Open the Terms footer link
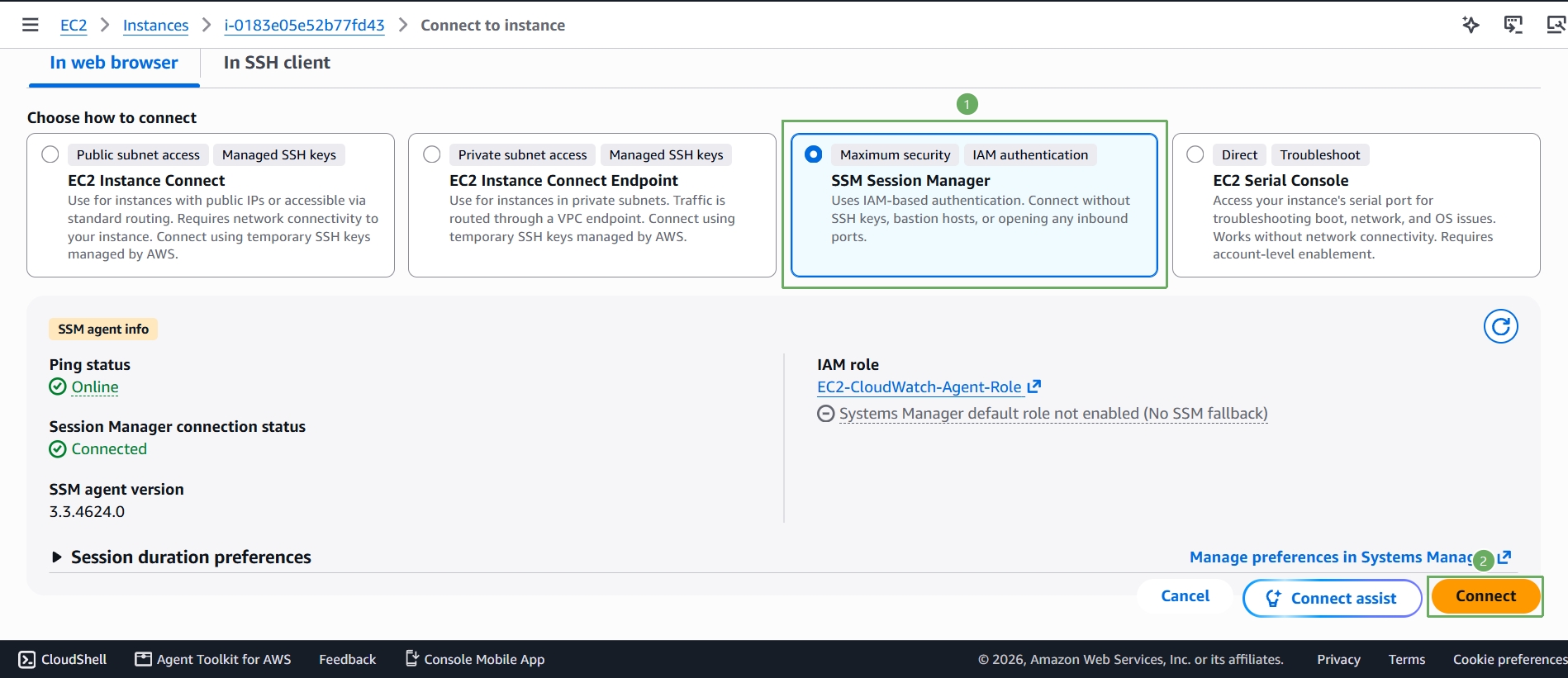 [1406, 659]
